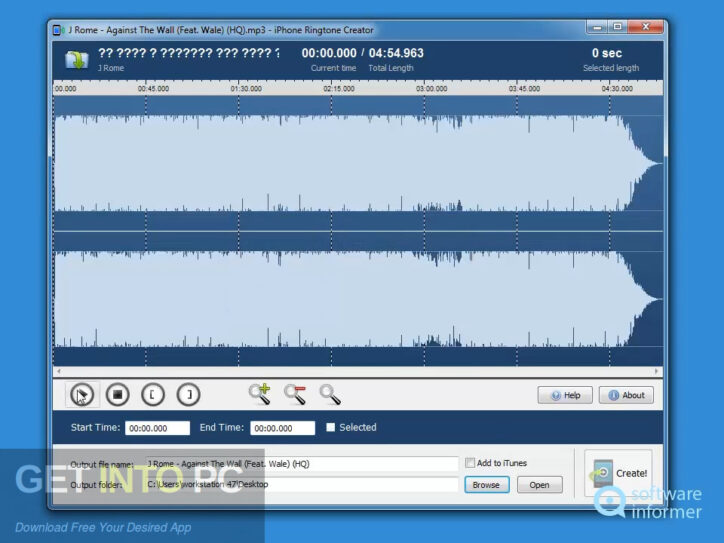Screen dimensions: 724x543
Task: Zoom in on the waveform
Action: (x=259, y=394)
